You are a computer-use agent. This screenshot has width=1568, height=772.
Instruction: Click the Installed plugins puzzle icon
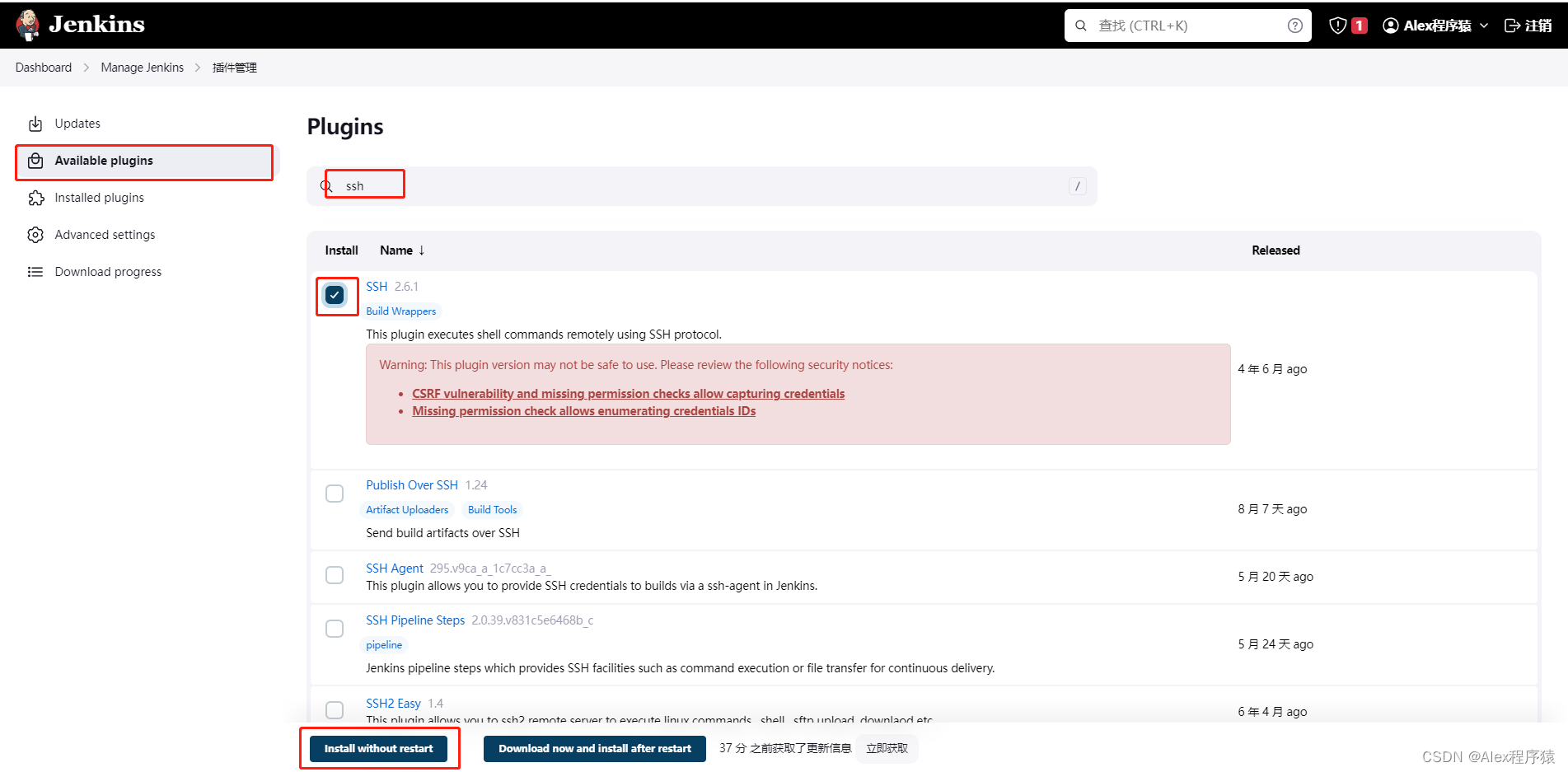pyautogui.click(x=35, y=198)
